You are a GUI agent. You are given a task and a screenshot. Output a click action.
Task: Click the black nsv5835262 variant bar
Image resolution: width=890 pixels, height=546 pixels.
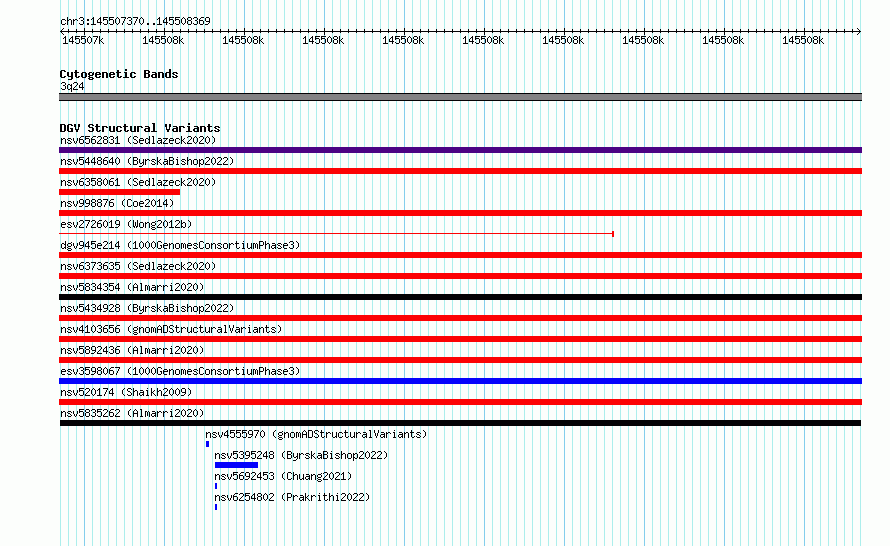[x=460, y=423]
